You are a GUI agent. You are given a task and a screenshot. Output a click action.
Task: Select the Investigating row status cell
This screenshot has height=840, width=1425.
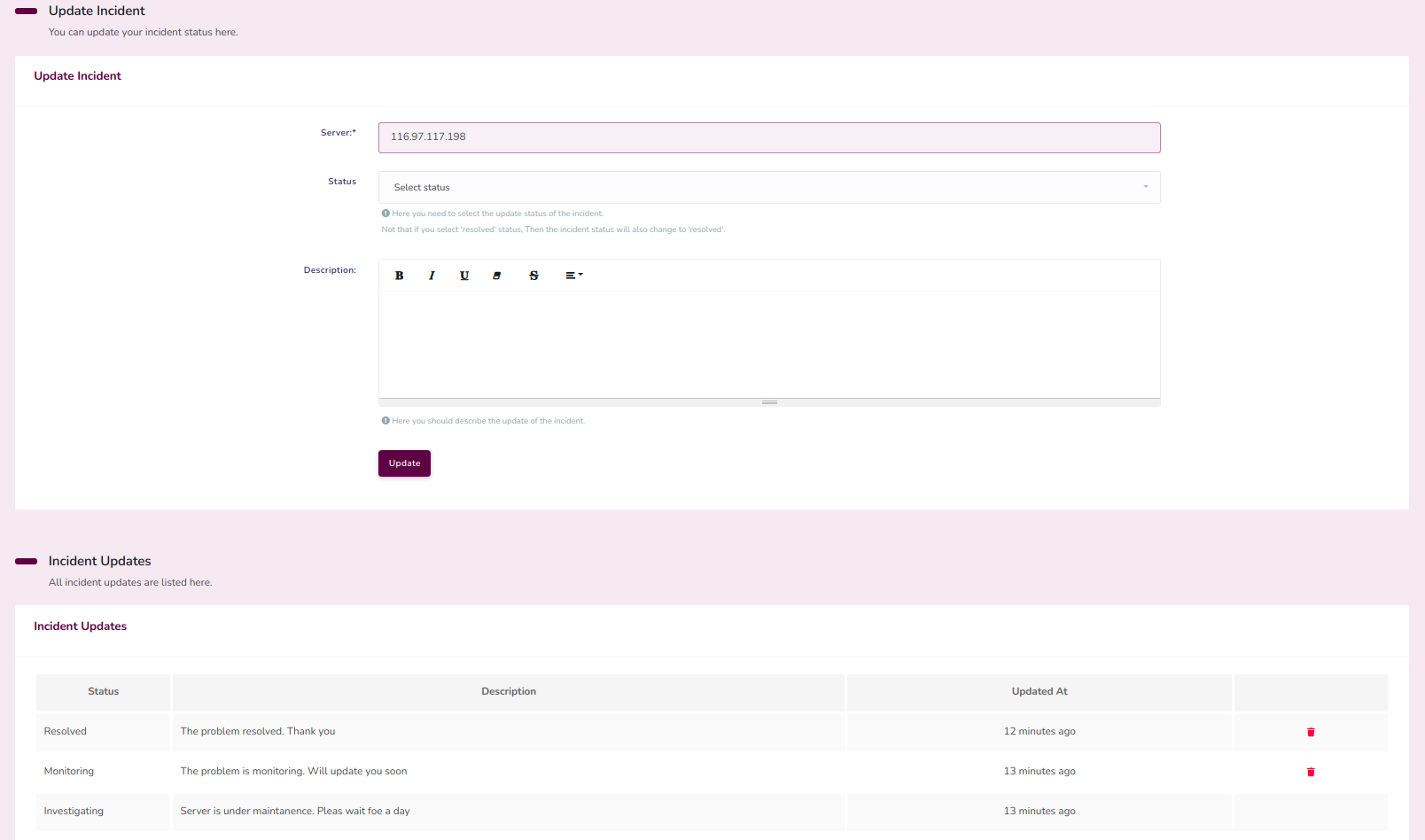pos(74,812)
